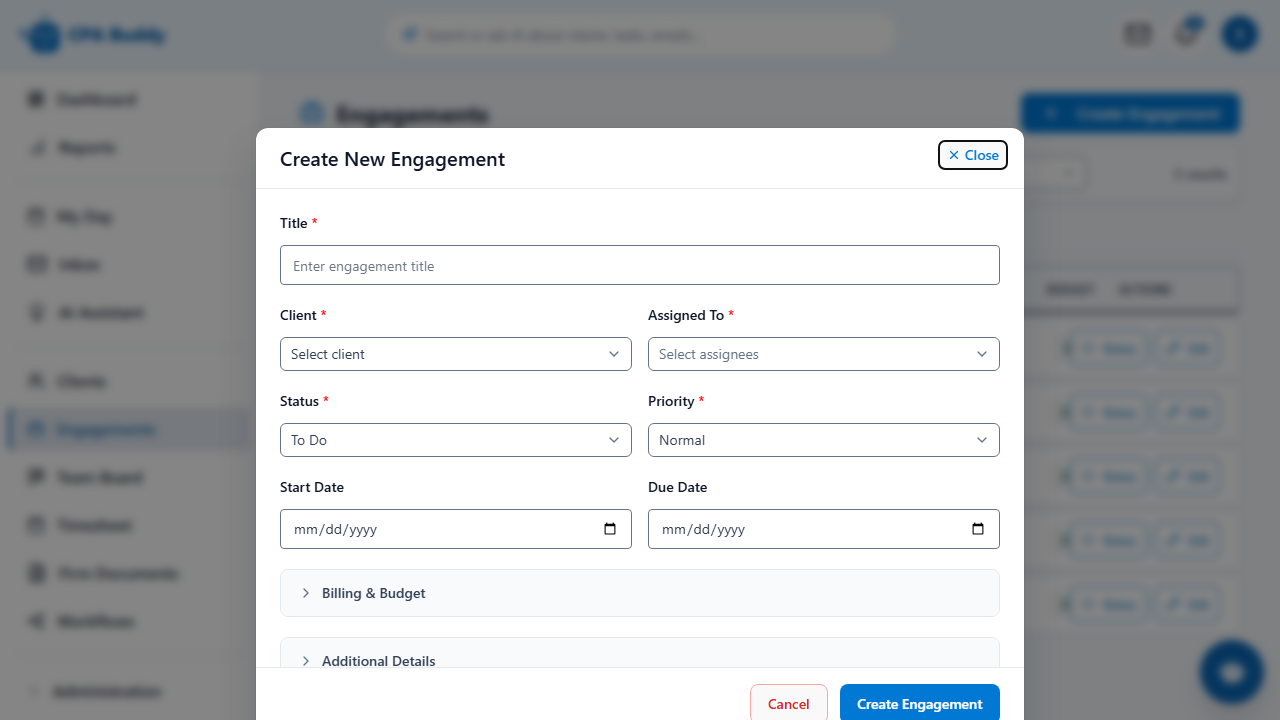Click the search bar at the top
This screenshot has width=1280, height=720.
pos(640,36)
